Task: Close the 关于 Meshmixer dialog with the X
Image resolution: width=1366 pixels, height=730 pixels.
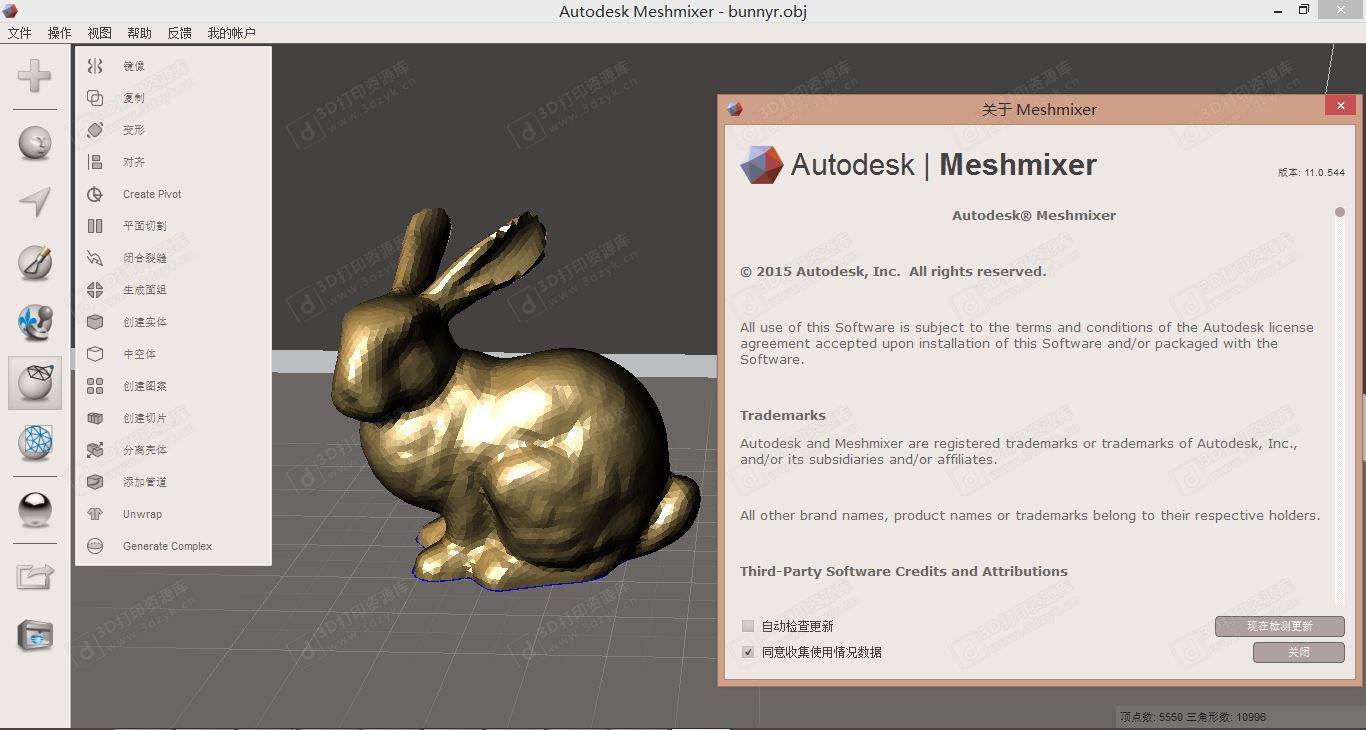Action: click(x=1340, y=106)
